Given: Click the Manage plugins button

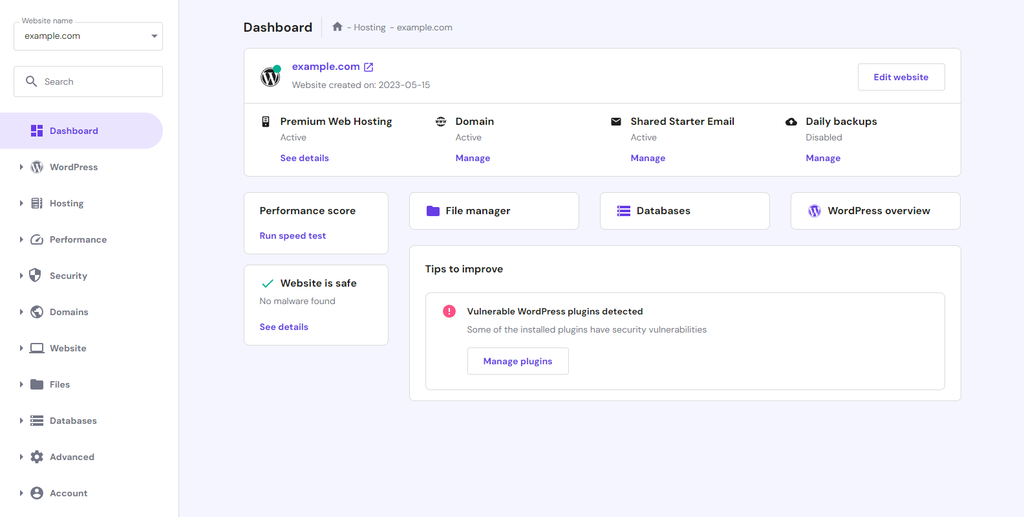Looking at the screenshot, I should (517, 361).
